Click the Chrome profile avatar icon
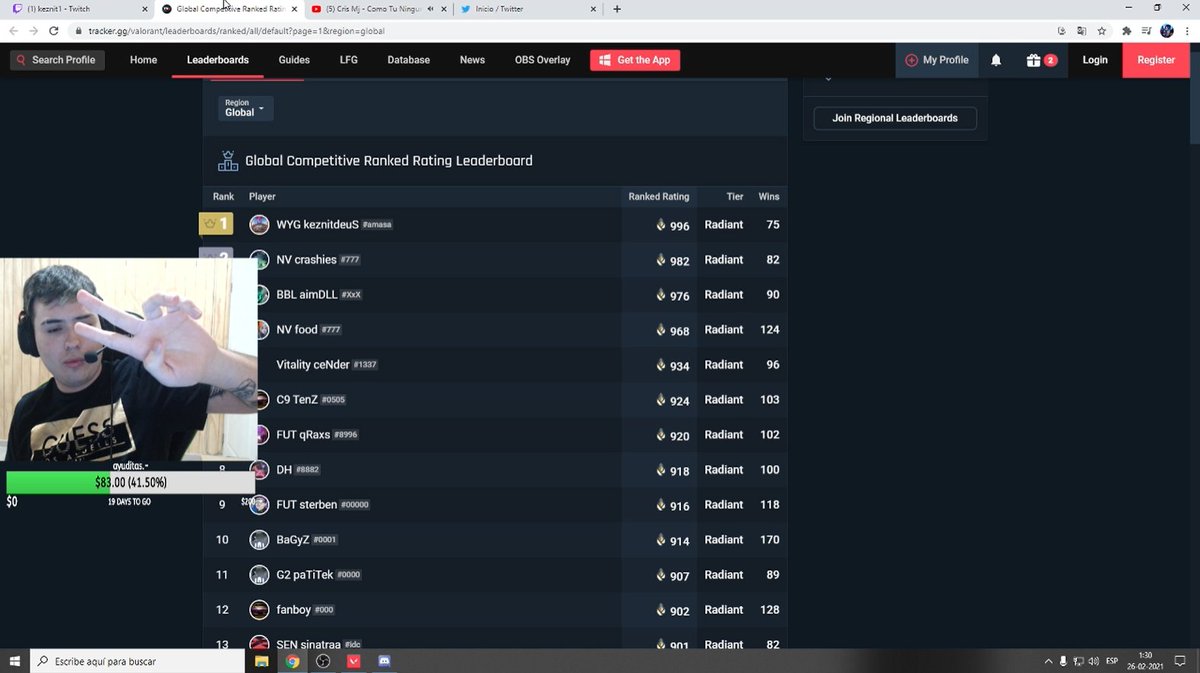 pyautogui.click(x=1167, y=31)
